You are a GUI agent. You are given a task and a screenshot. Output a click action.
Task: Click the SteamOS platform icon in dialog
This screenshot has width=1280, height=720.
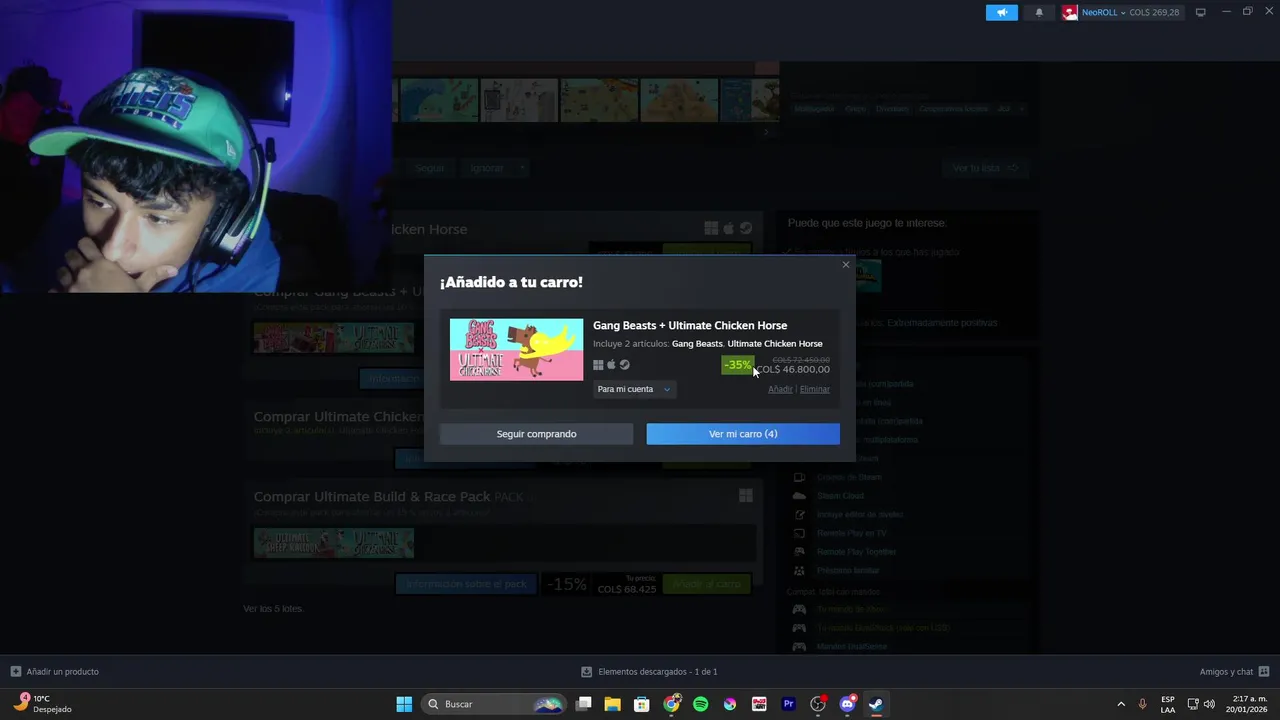click(x=624, y=365)
